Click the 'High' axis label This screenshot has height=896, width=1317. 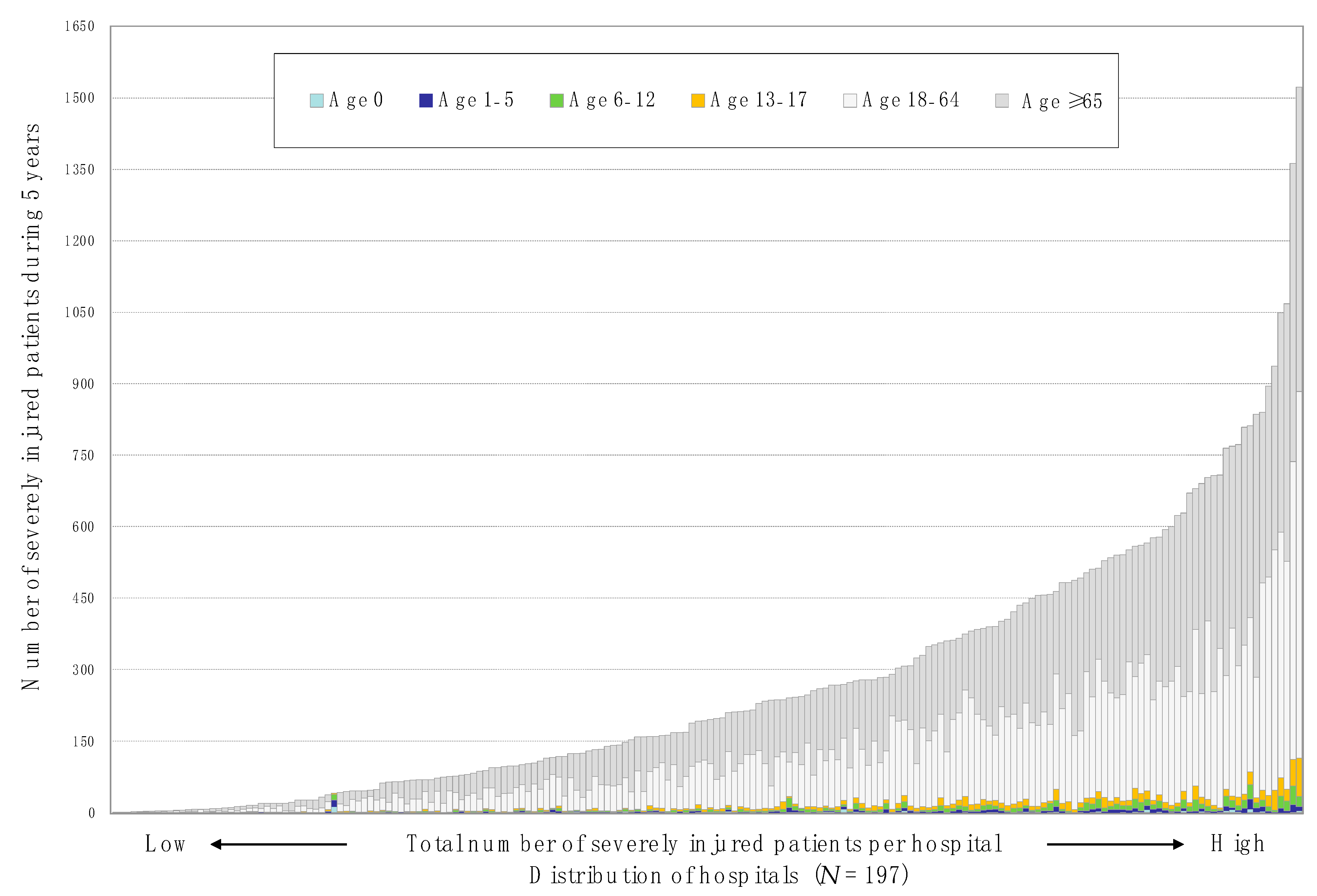[1238, 844]
